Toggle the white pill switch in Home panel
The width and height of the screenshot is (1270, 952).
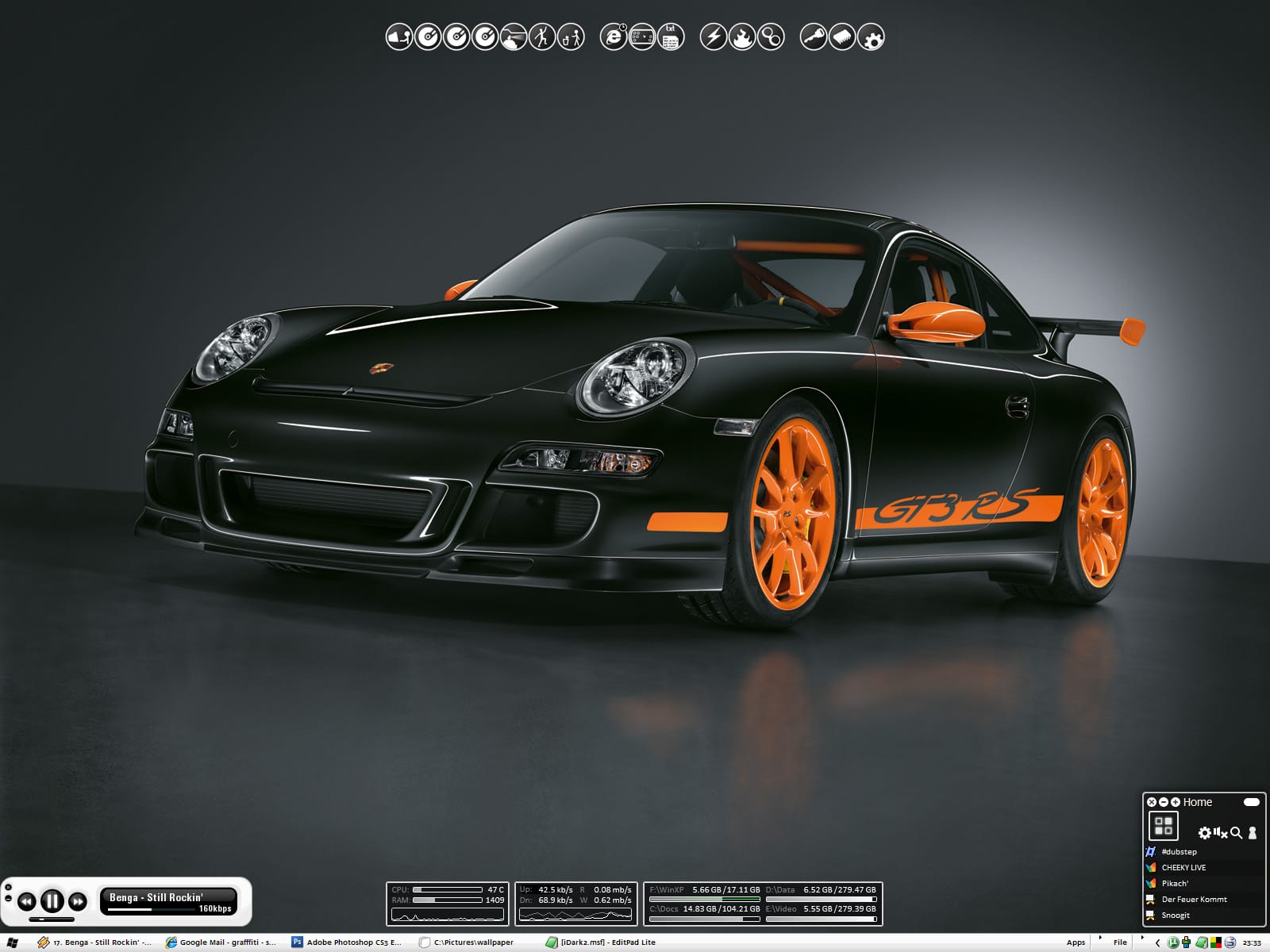(1252, 802)
